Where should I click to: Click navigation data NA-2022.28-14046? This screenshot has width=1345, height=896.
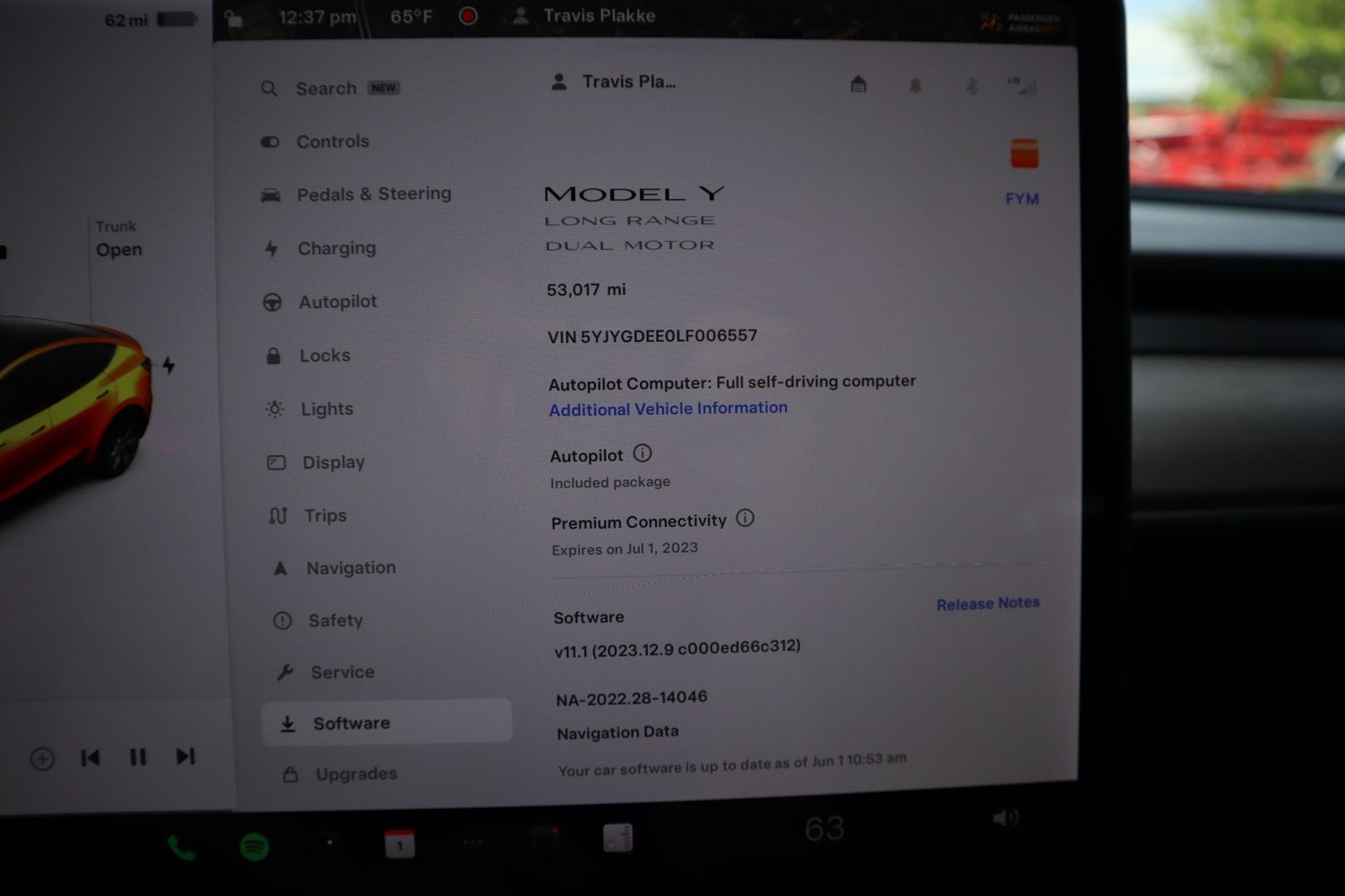632,697
